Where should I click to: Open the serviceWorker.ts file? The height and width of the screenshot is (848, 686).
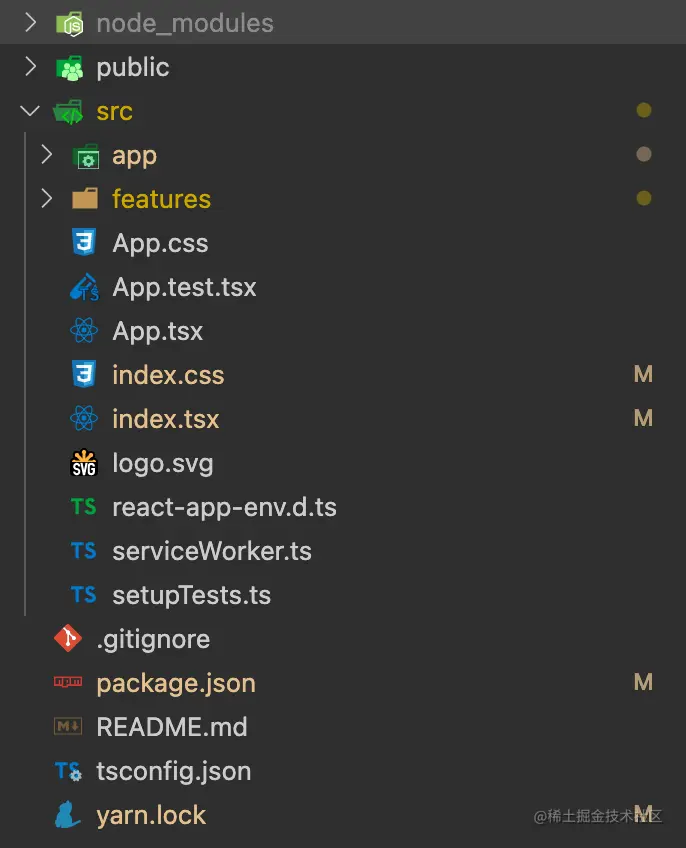tap(212, 551)
